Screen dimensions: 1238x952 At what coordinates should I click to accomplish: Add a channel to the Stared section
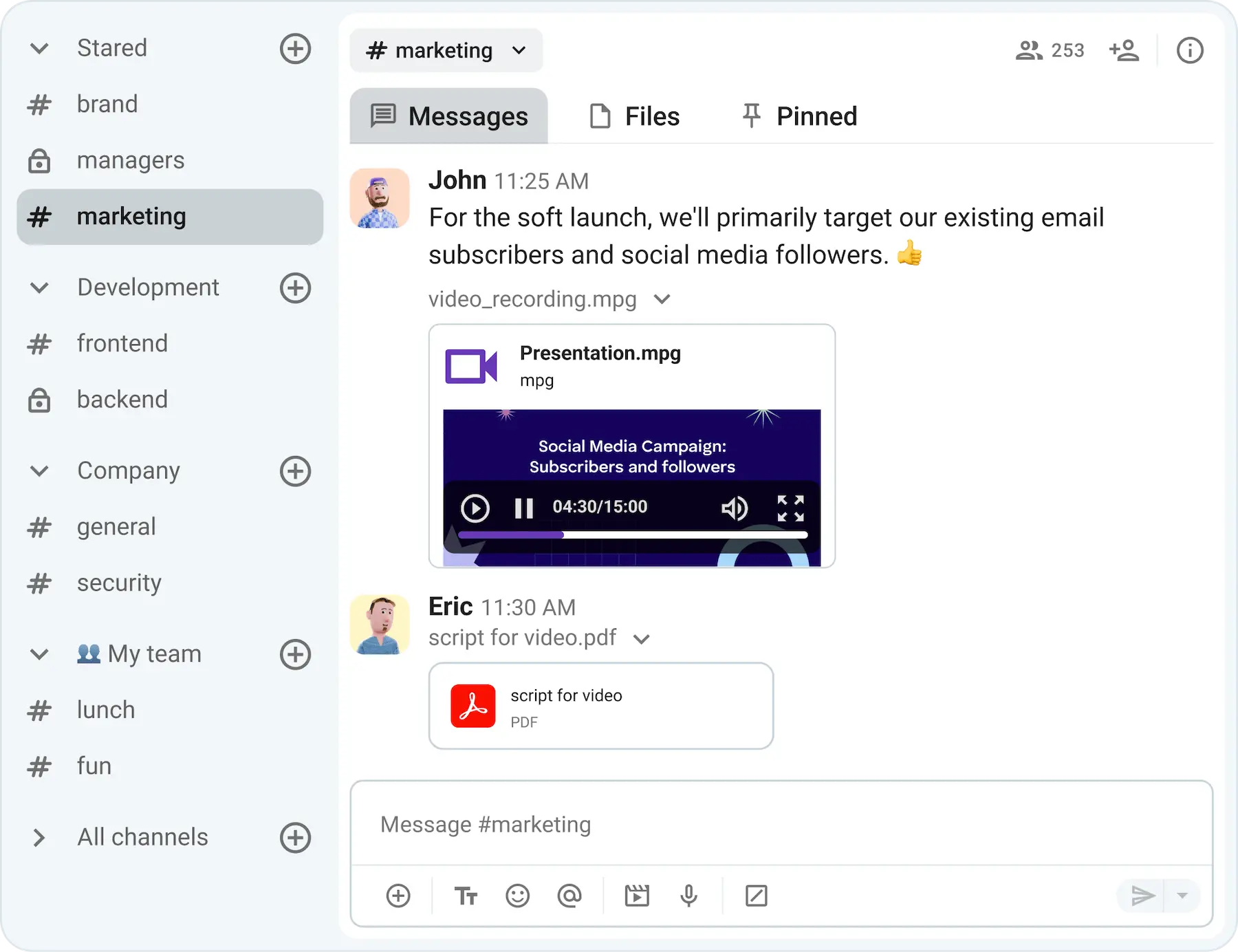click(x=296, y=49)
